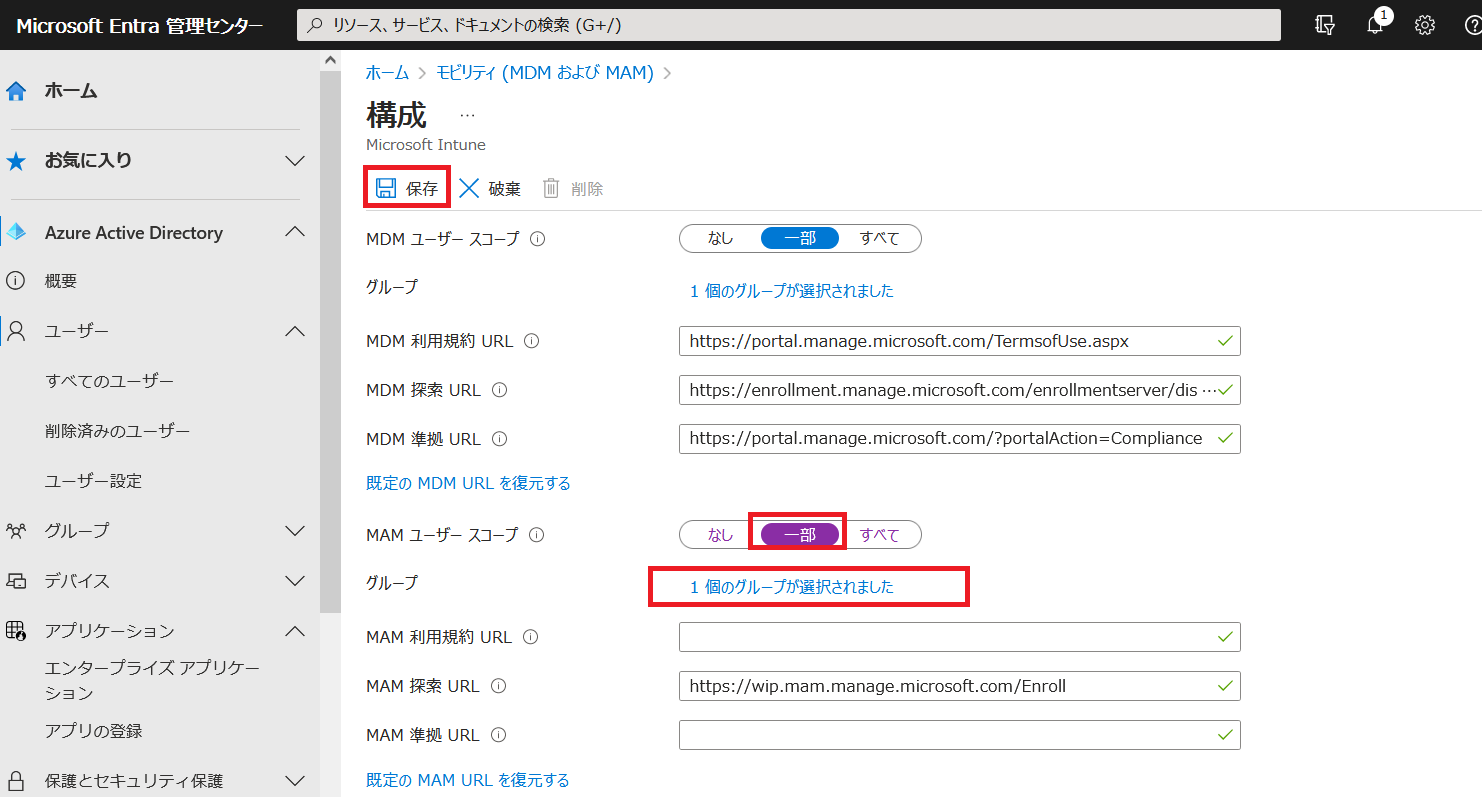
Task: Click the 保護とセキュリティ保護 lock icon
Action: click(16, 781)
